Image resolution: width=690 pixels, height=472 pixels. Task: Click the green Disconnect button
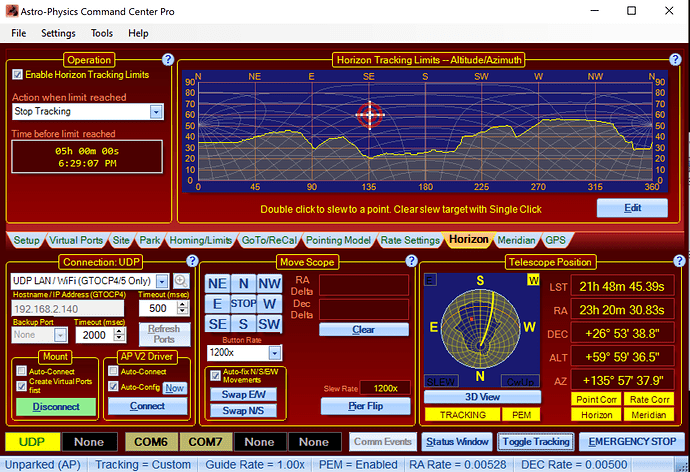click(x=56, y=407)
